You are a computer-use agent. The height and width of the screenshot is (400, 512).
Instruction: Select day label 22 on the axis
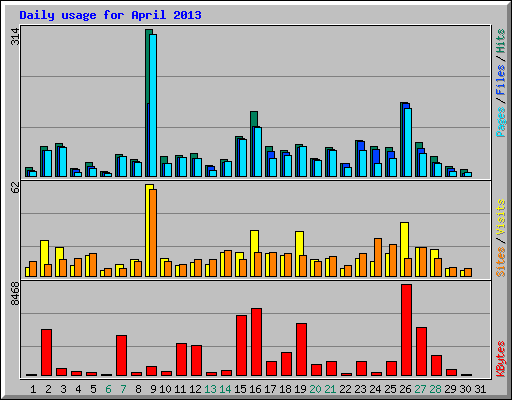pos(345,389)
